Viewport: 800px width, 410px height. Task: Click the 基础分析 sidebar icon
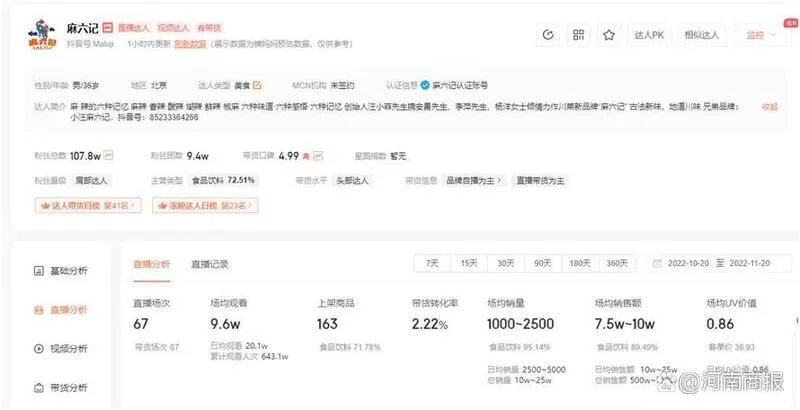tap(39, 271)
